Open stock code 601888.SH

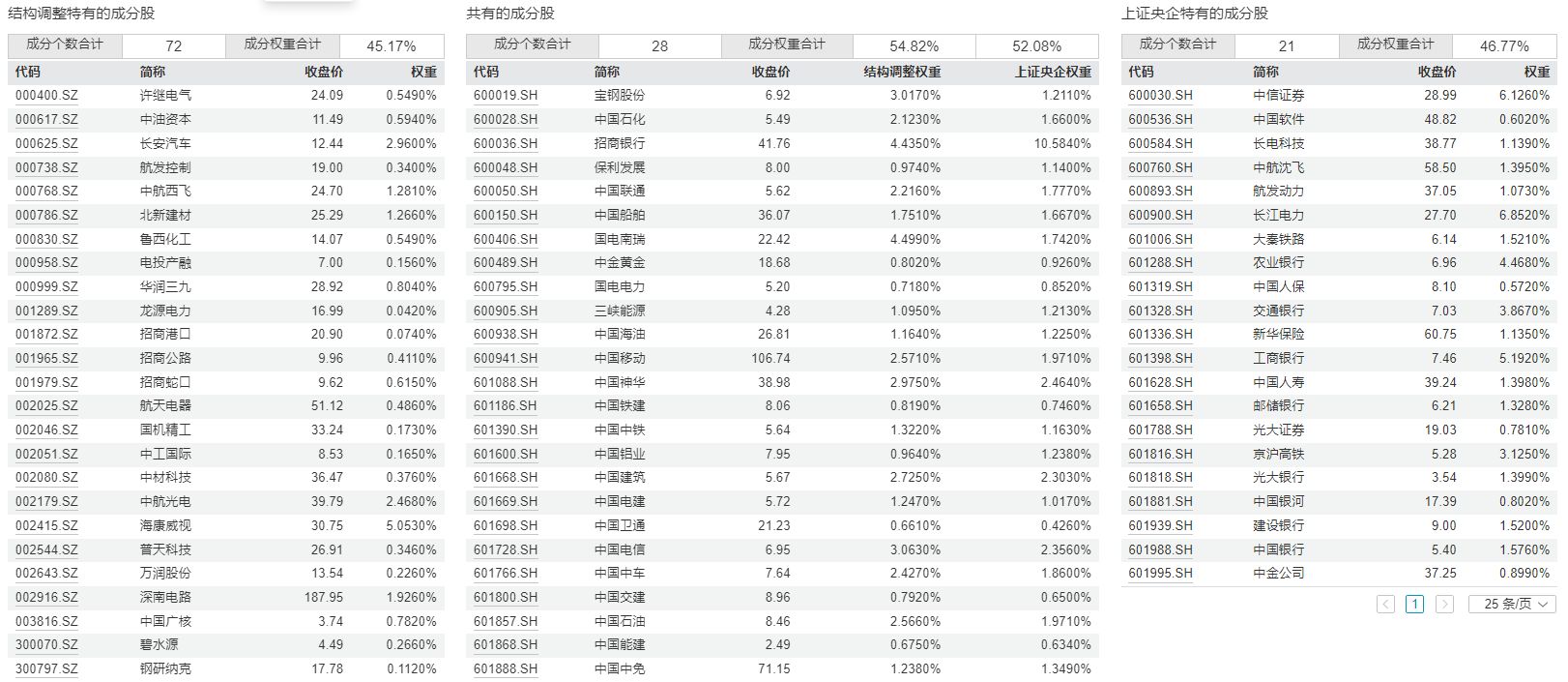click(x=506, y=669)
